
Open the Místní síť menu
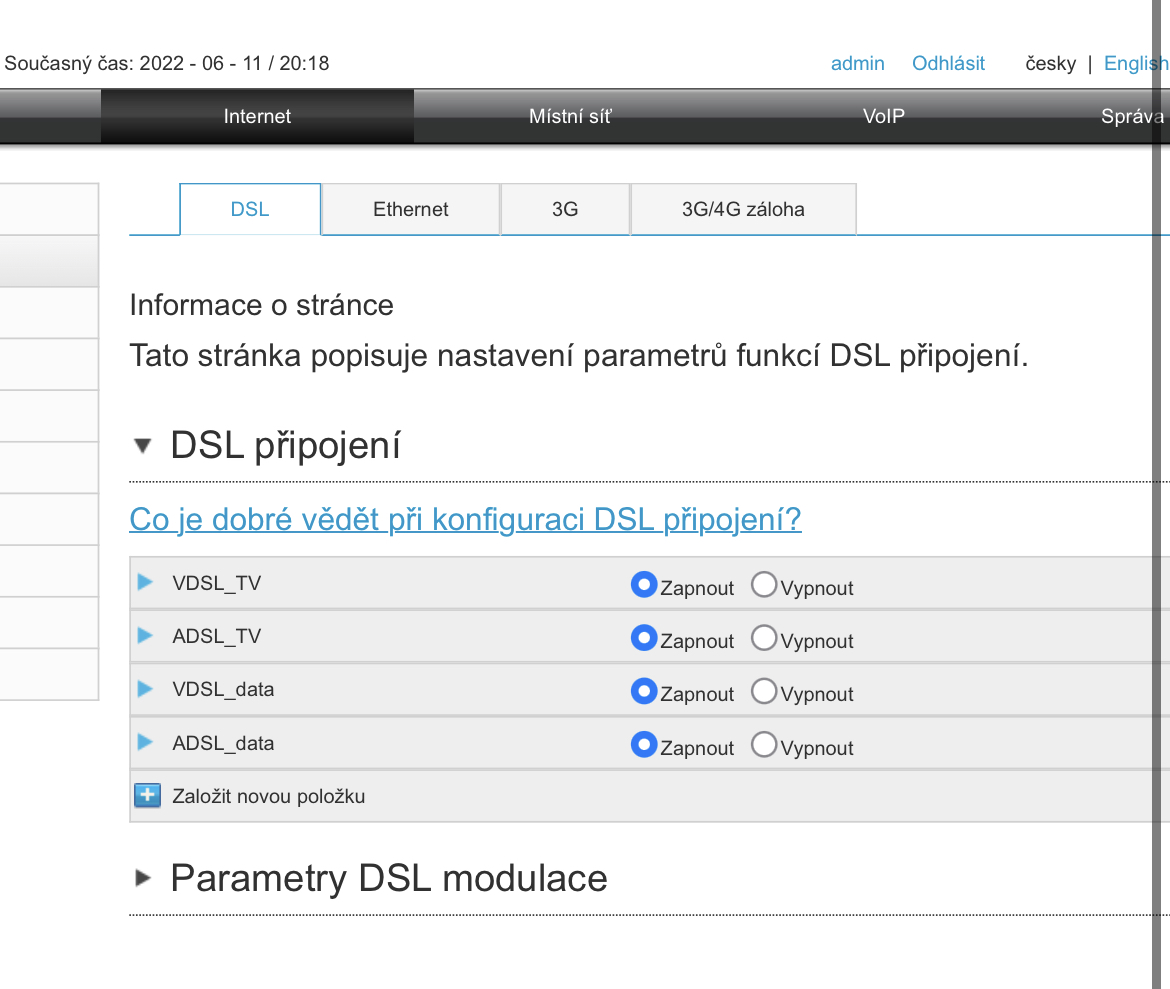click(x=570, y=116)
